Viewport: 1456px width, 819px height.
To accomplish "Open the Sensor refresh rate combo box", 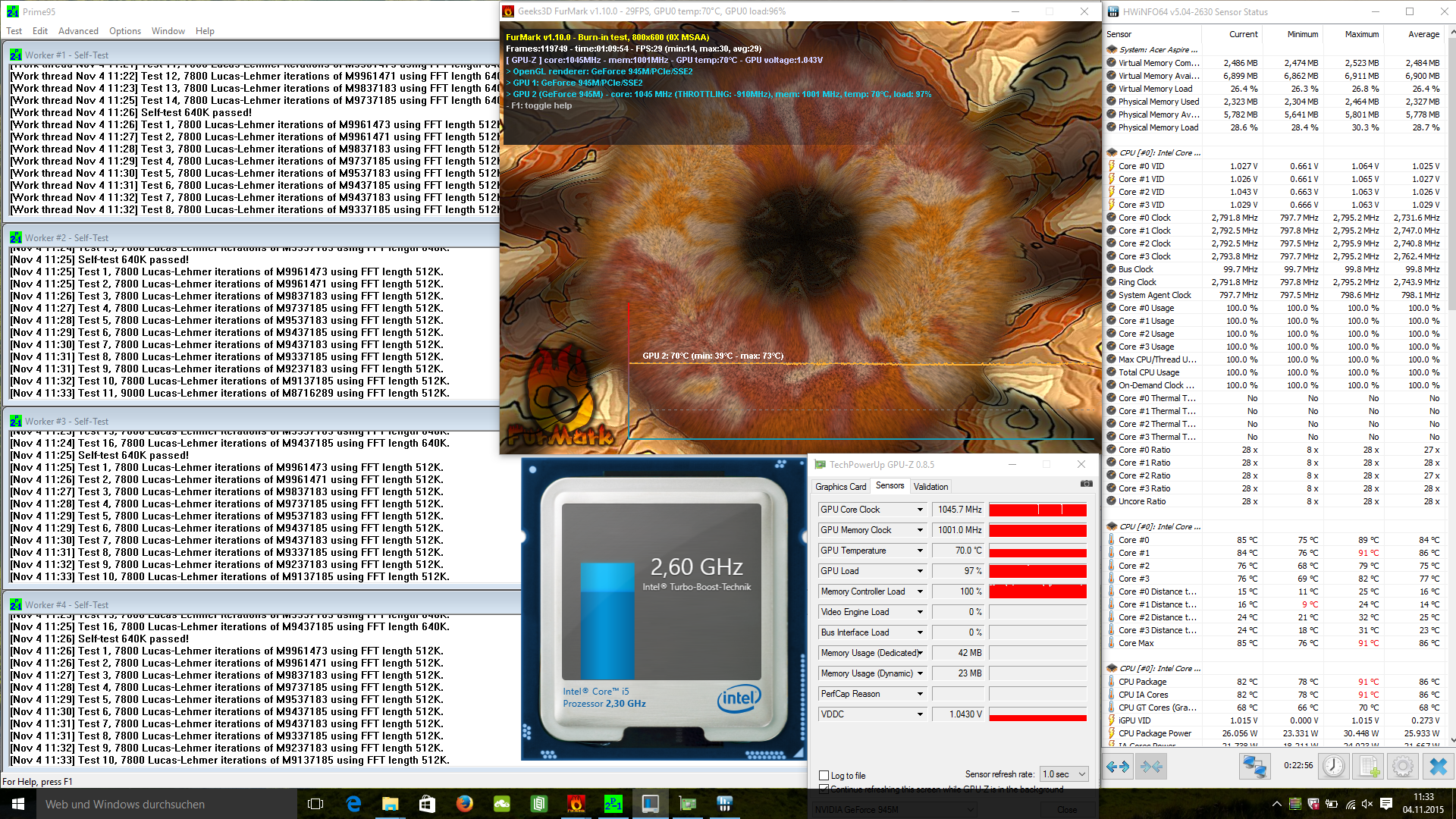I will (1064, 774).
